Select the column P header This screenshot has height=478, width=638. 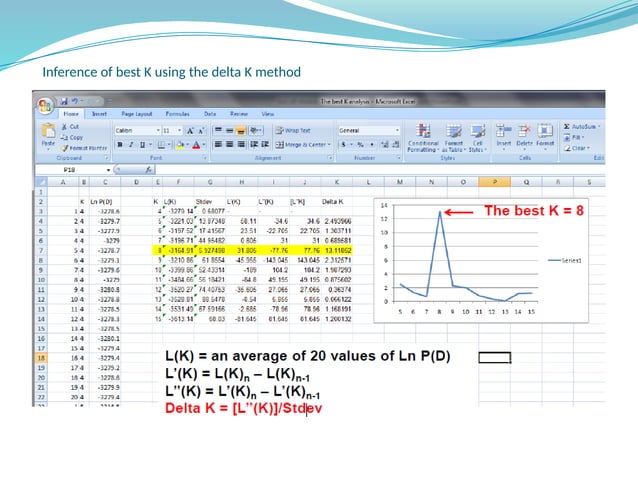(494, 182)
